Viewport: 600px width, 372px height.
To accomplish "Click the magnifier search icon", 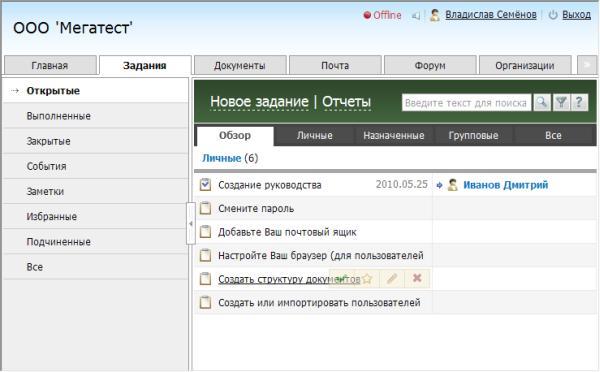I will (542, 103).
